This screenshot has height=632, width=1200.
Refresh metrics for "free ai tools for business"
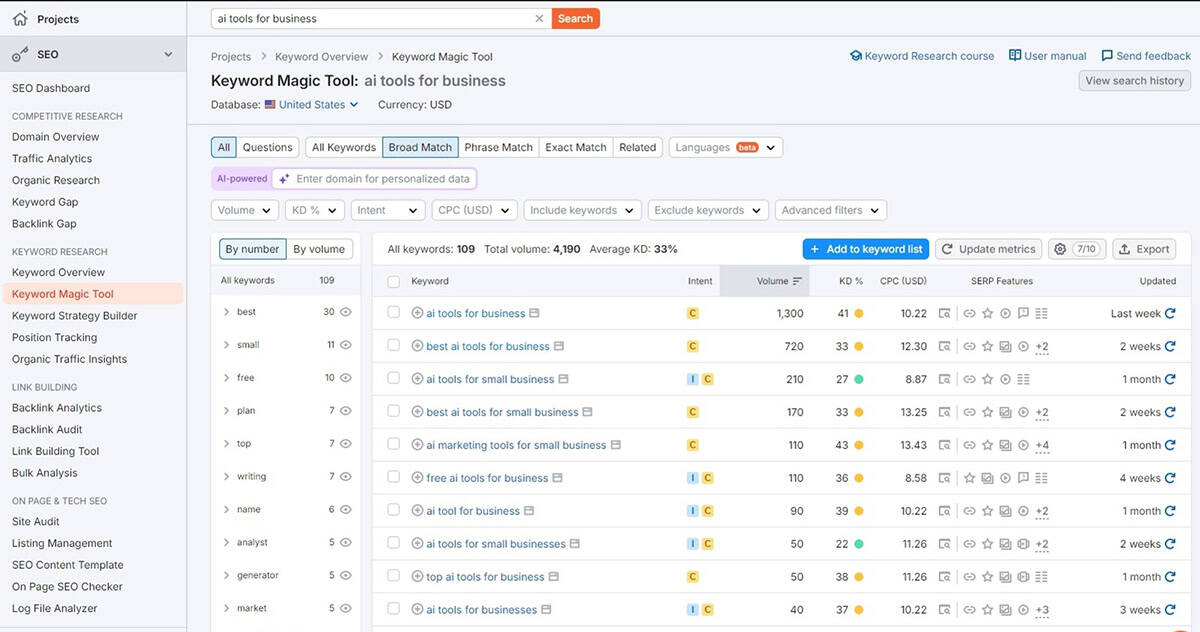click(x=1170, y=478)
